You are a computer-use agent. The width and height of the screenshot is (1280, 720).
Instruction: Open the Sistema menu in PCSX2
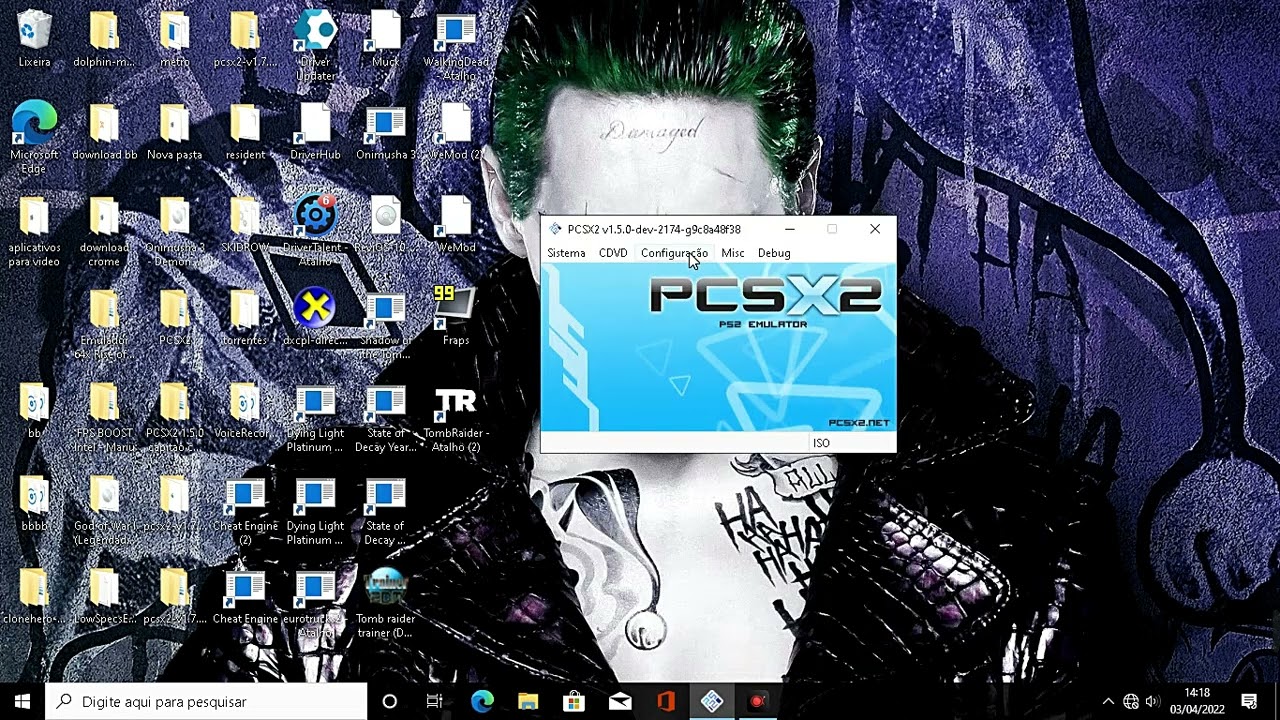566,253
